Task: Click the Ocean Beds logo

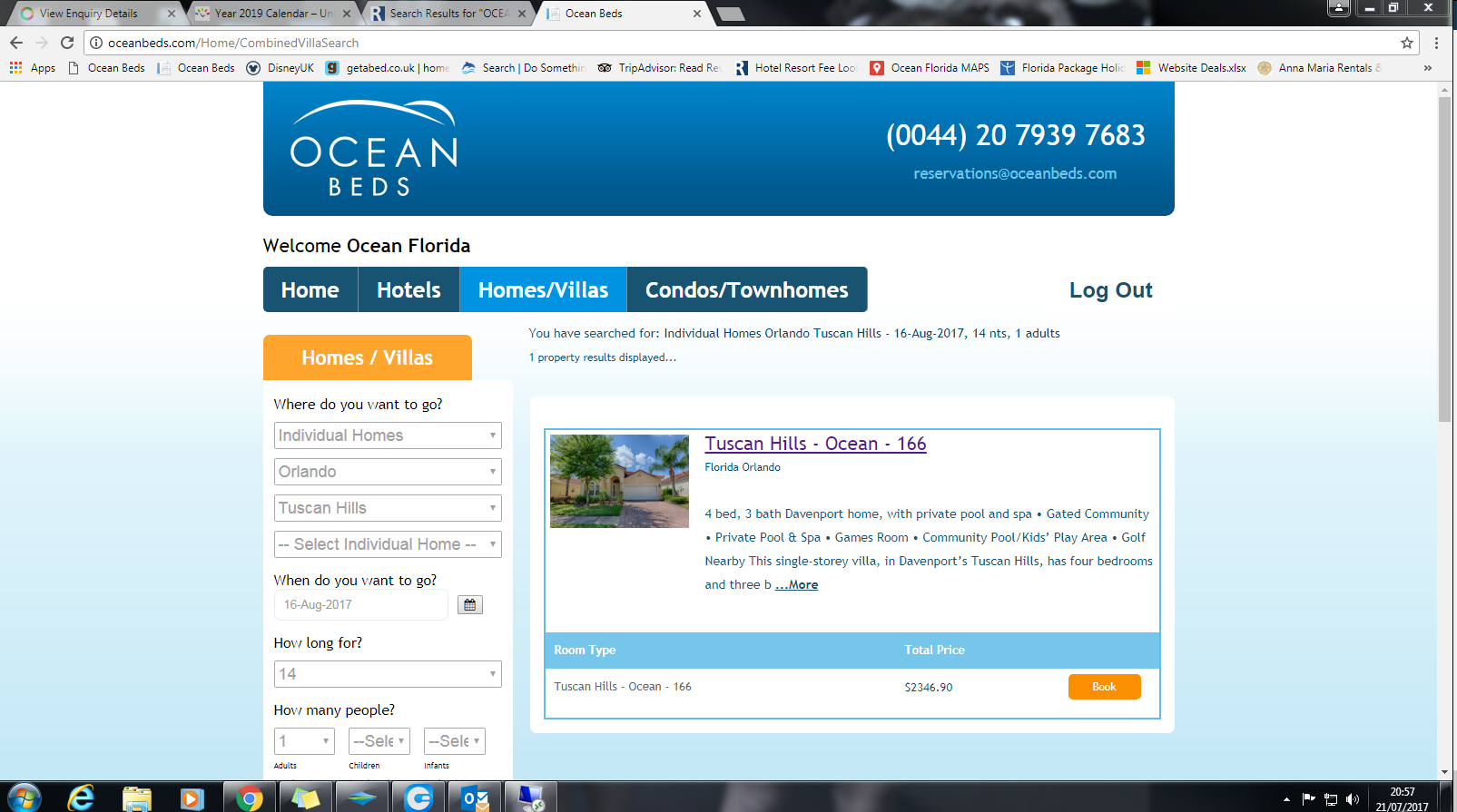Action: [374, 148]
